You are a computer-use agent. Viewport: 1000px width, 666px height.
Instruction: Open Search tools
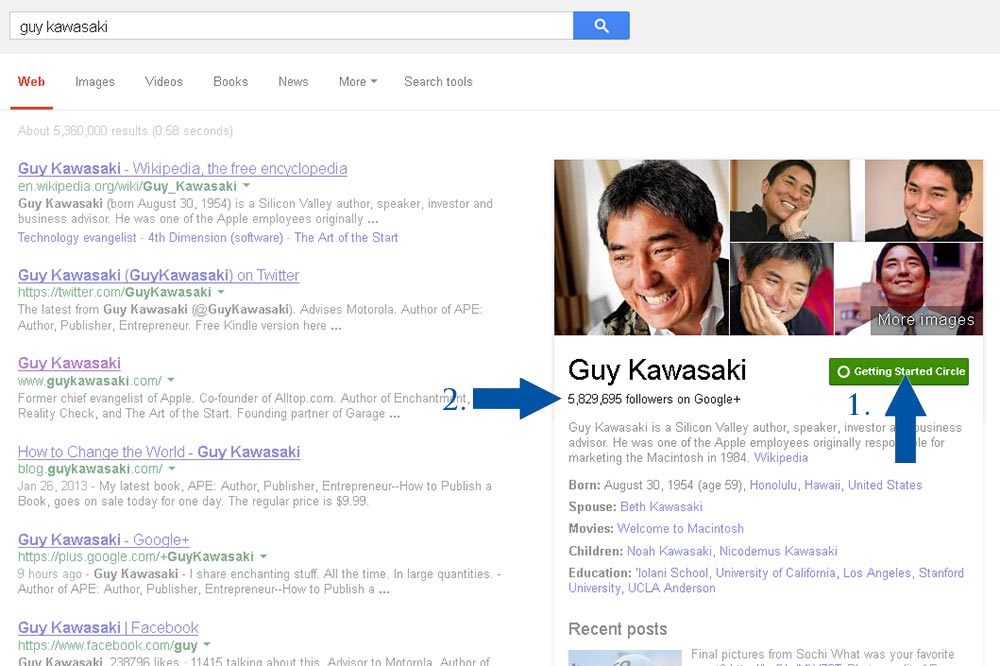pos(438,82)
